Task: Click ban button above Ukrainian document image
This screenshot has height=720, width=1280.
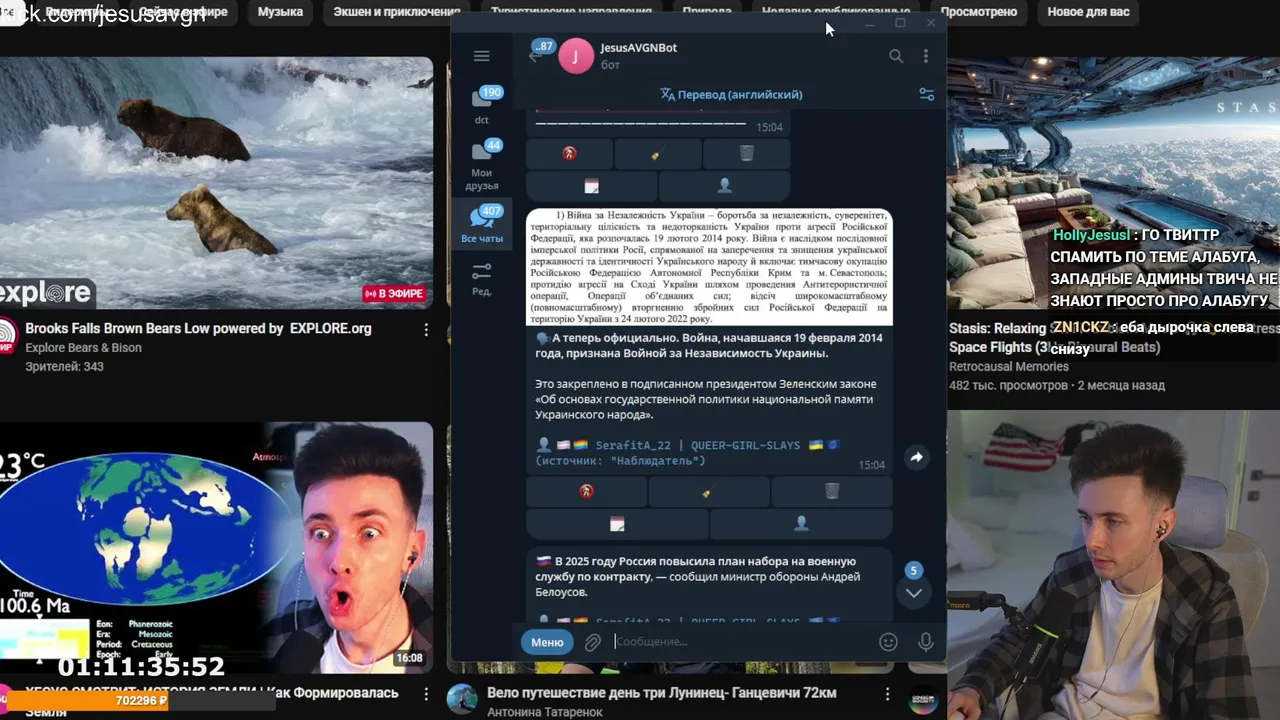Action: [569, 153]
